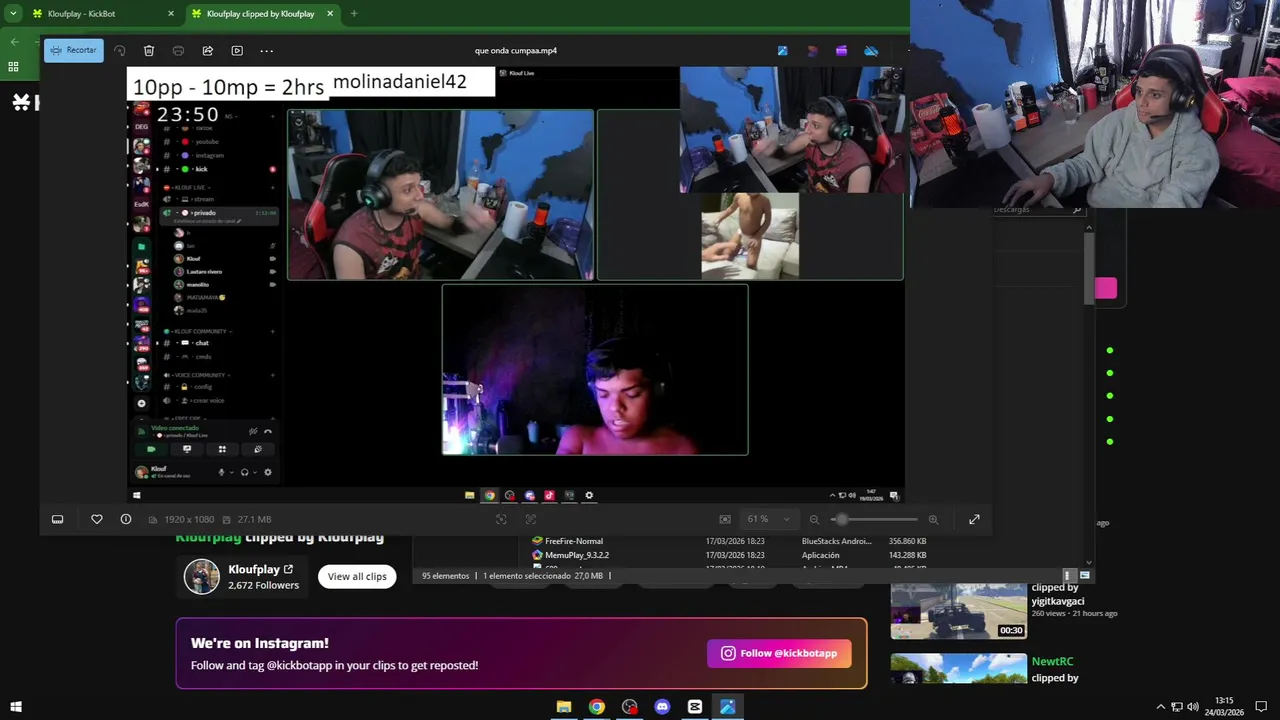This screenshot has height=720, width=1280.
Task: Click the 1920 x 1080 resolution label
Action: (x=189, y=520)
